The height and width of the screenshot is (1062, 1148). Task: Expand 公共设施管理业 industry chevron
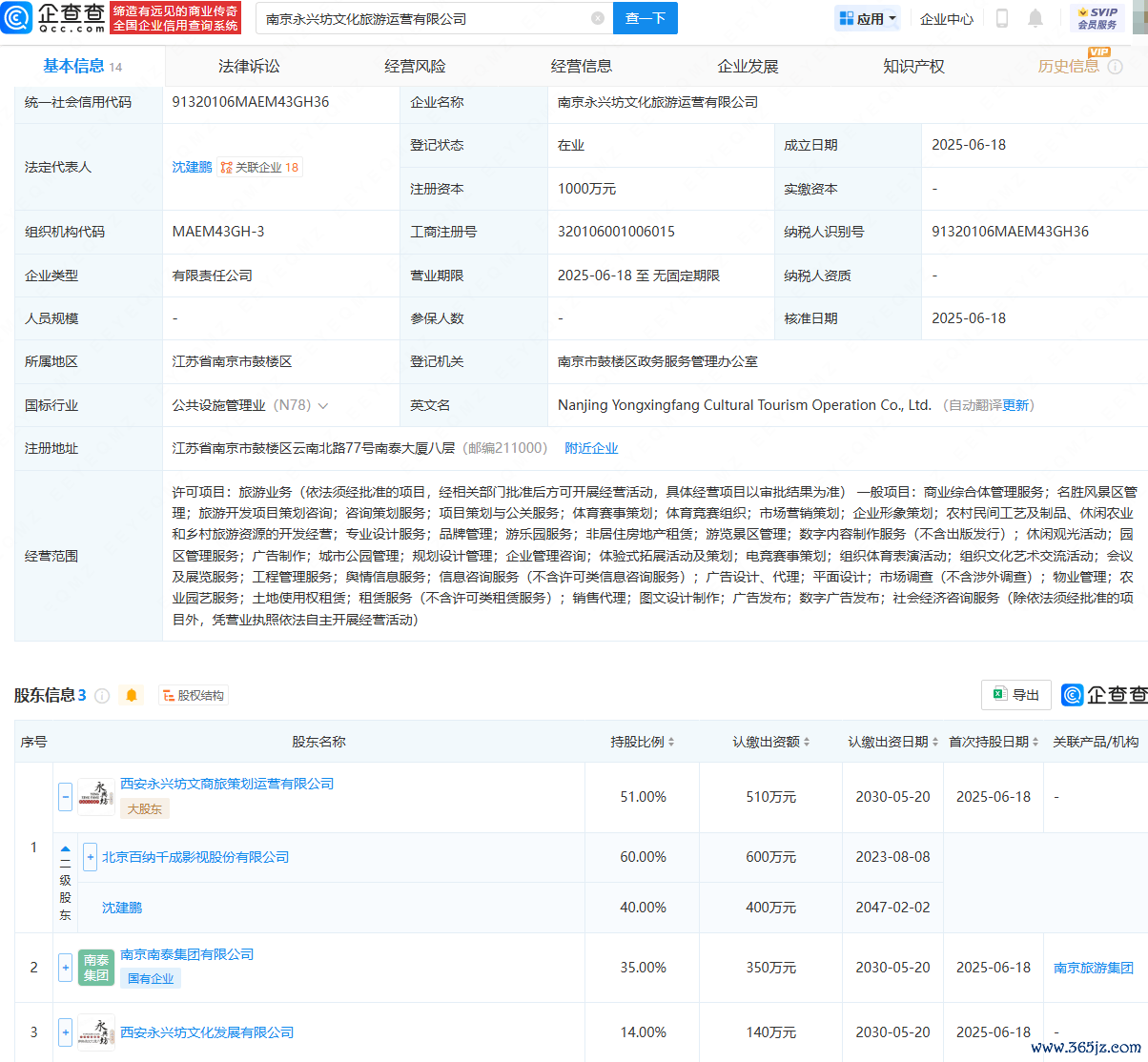(323, 406)
